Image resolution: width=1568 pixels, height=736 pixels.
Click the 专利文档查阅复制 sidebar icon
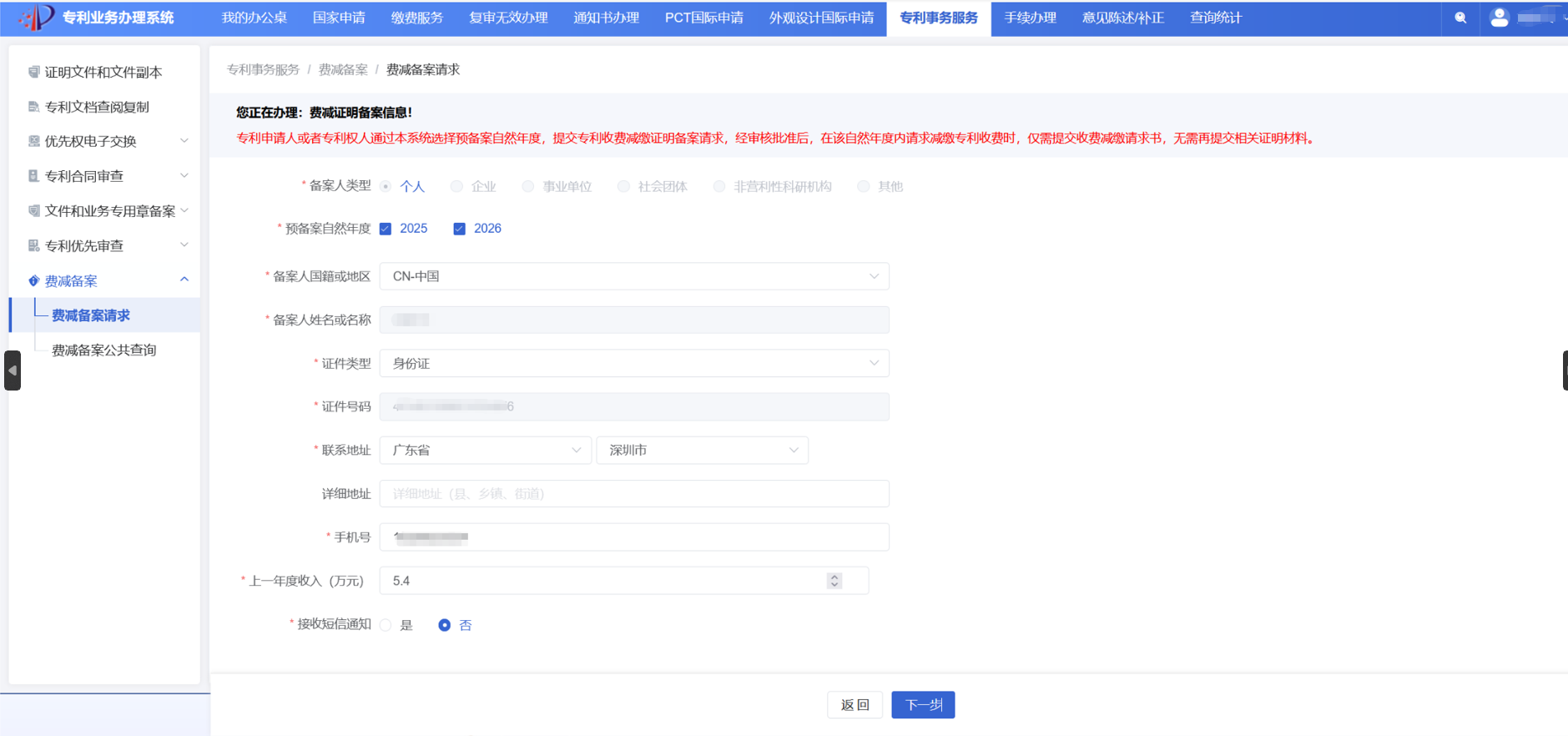pyautogui.click(x=33, y=107)
